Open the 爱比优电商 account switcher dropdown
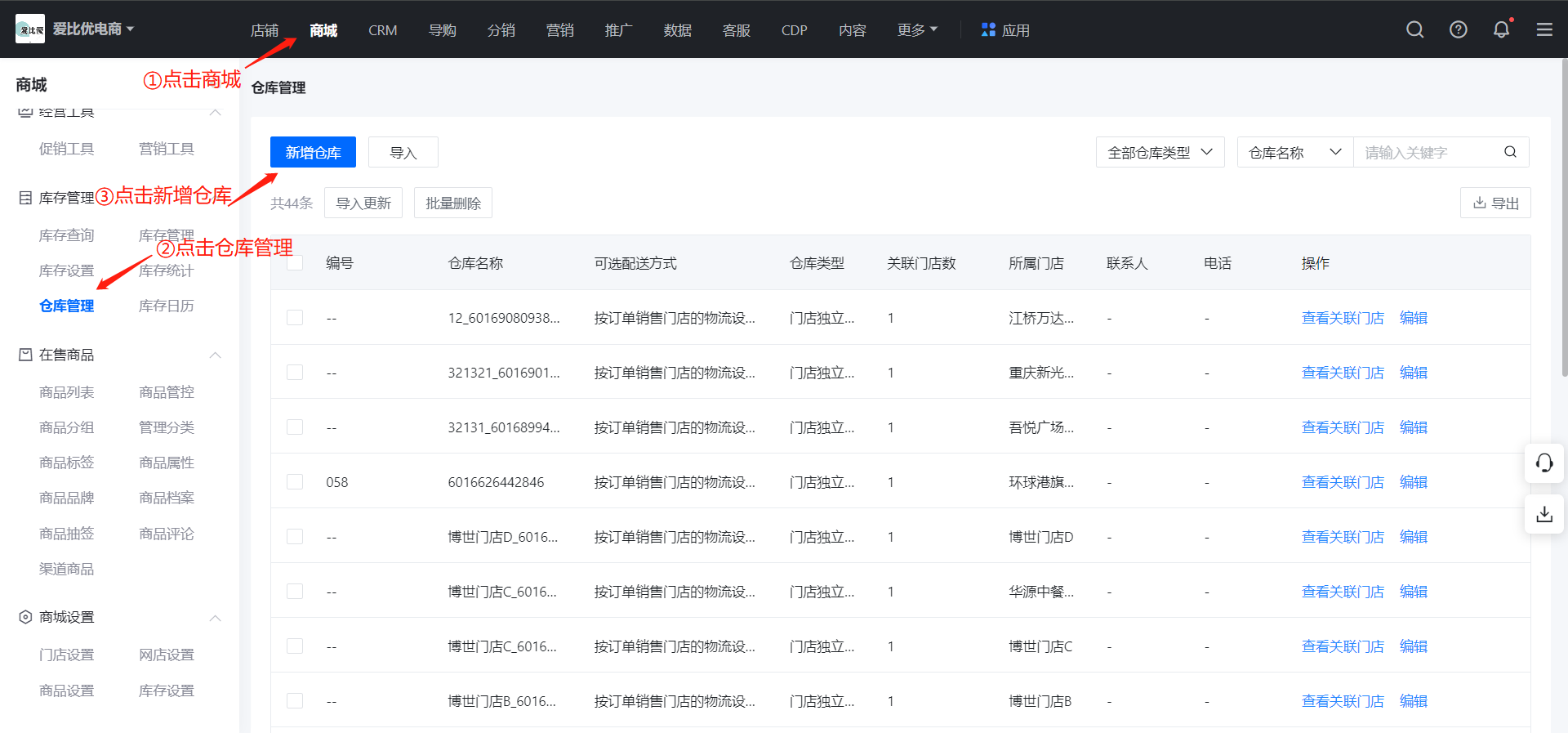Image resolution: width=1568 pixels, height=733 pixels. 93,29
